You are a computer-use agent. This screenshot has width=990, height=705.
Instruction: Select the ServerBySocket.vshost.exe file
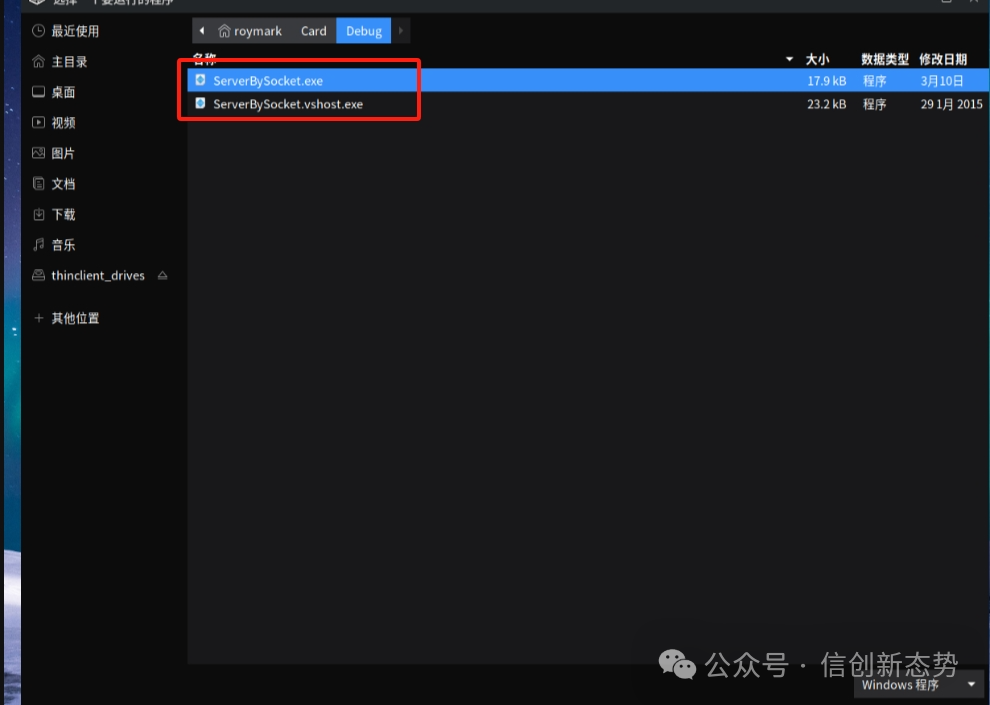(588, 104)
